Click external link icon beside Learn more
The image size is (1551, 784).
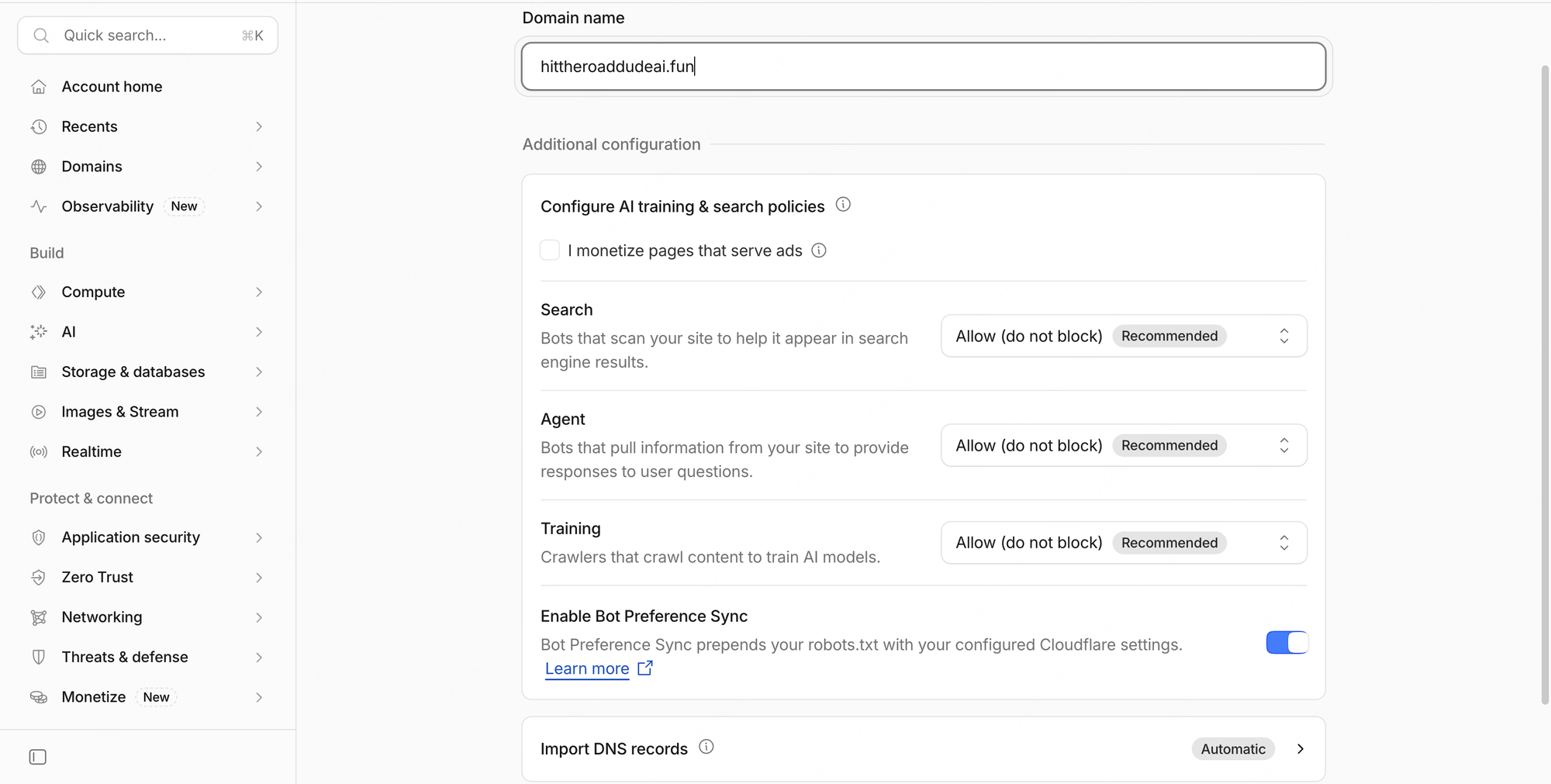pyautogui.click(x=645, y=668)
